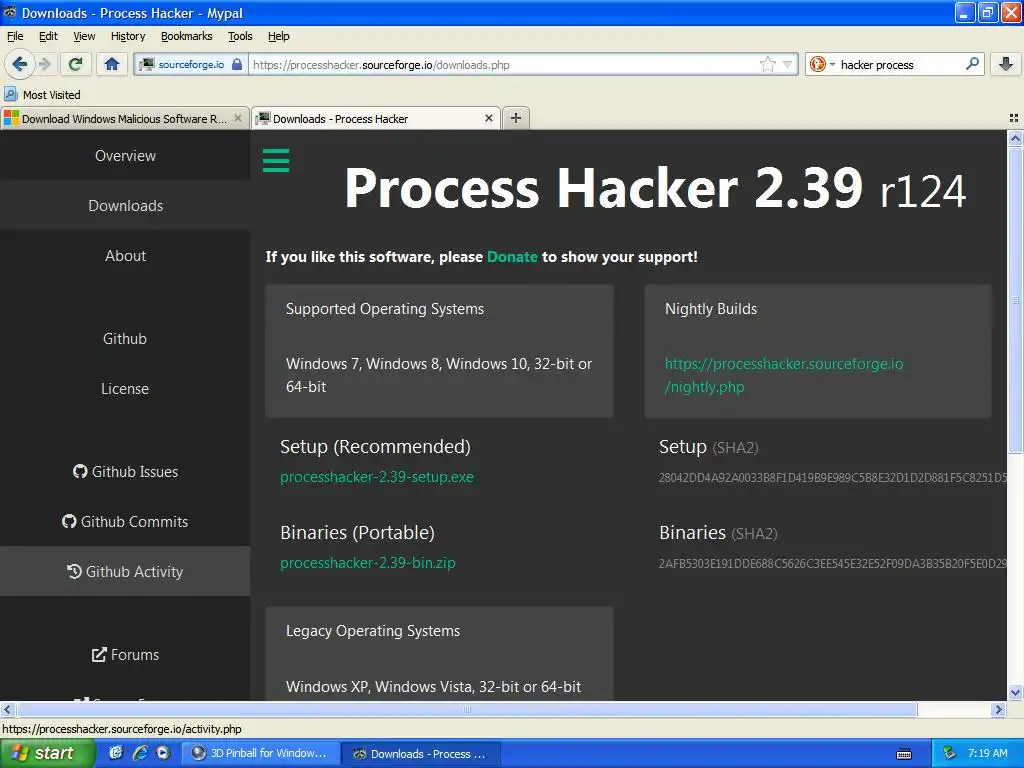The width and height of the screenshot is (1024, 768).
Task: Open the License sidebar link
Action: pyautogui.click(x=125, y=389)
